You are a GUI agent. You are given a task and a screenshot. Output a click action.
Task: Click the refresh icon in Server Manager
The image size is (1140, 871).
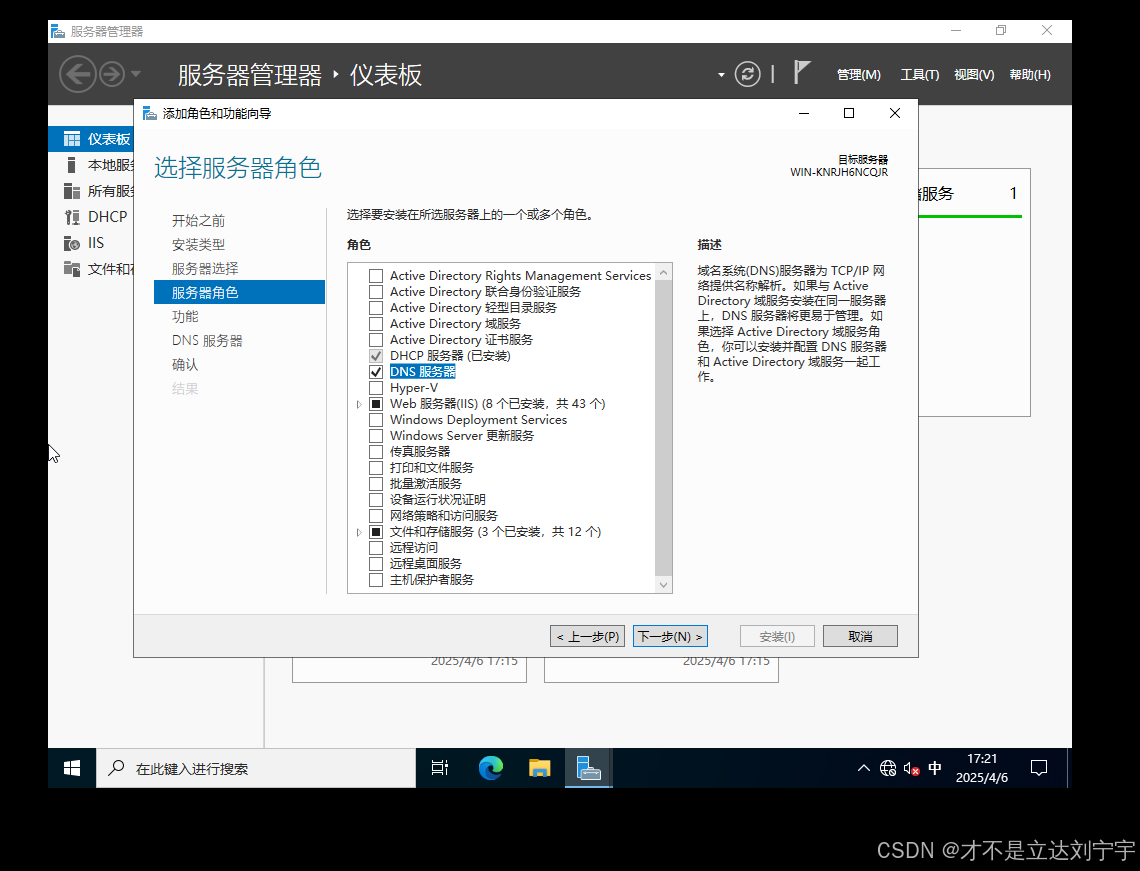click(747, 74)
